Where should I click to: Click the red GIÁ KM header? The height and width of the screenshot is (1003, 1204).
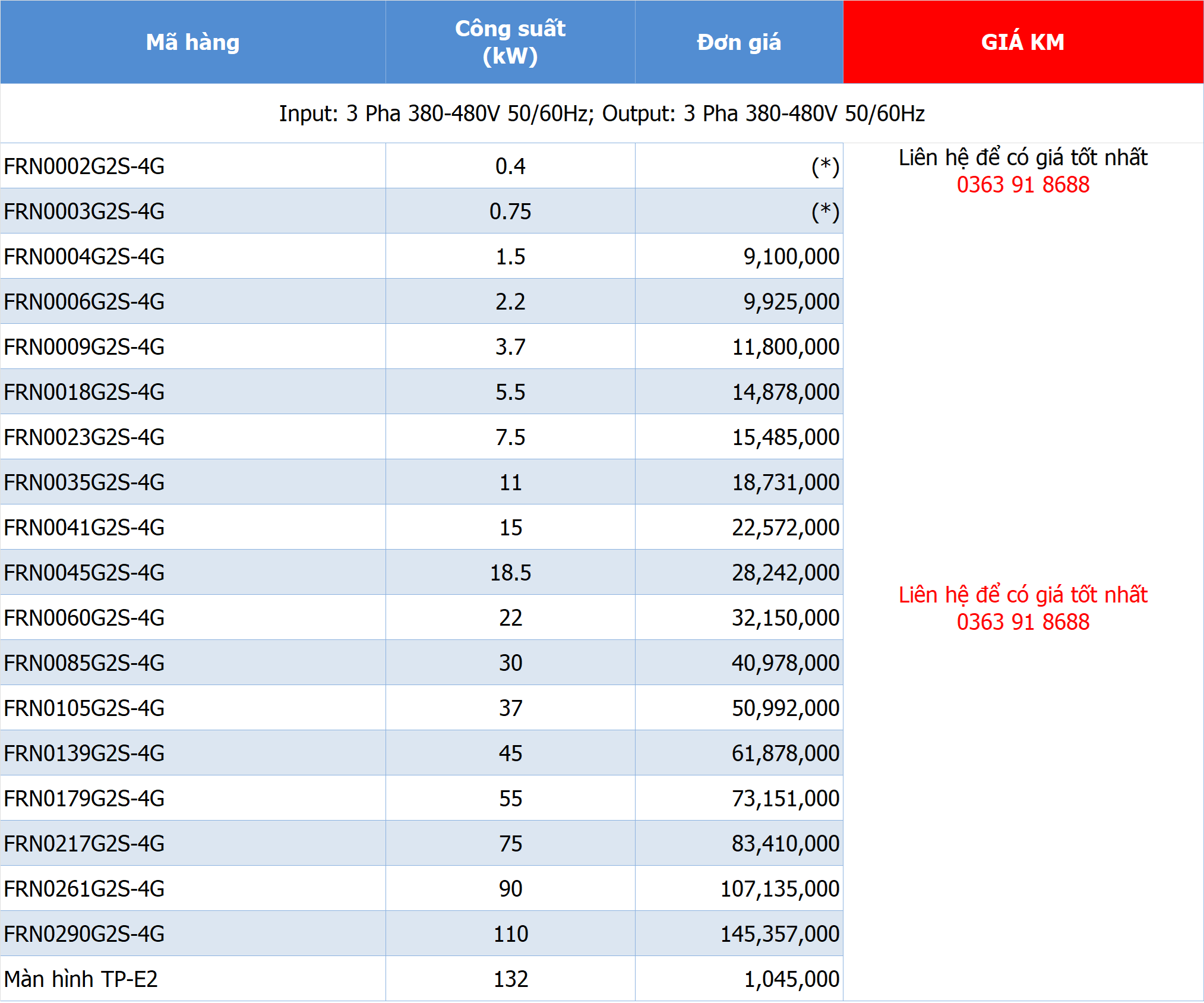coord(1023,42)
